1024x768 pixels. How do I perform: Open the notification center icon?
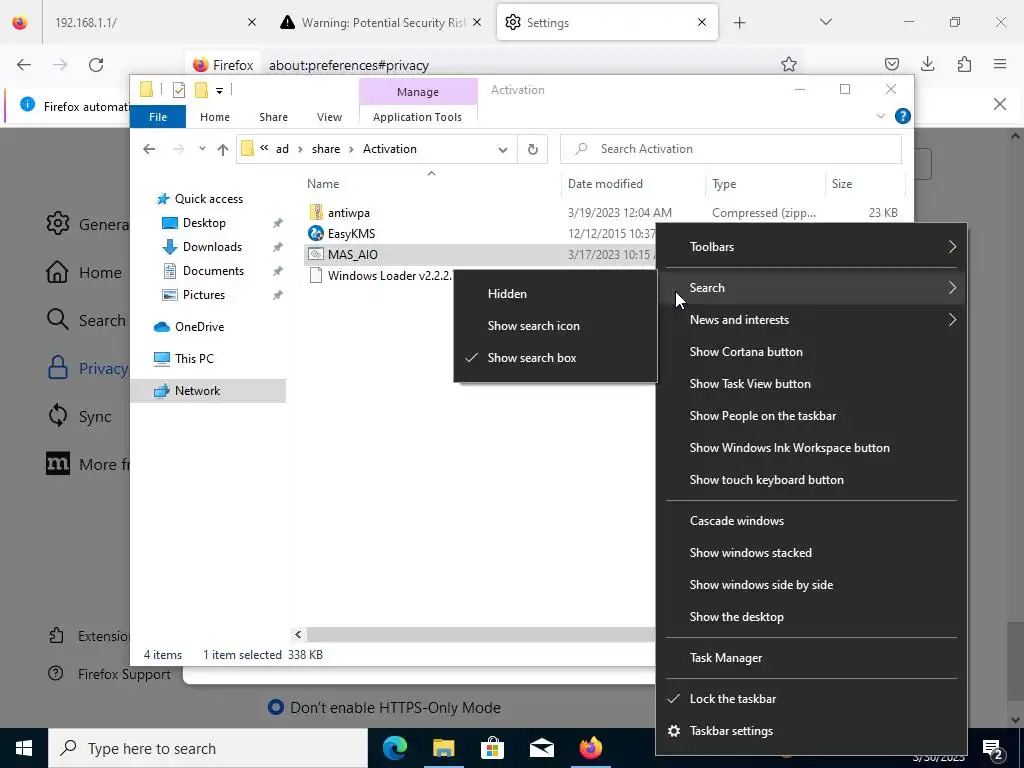coord(992,748)
